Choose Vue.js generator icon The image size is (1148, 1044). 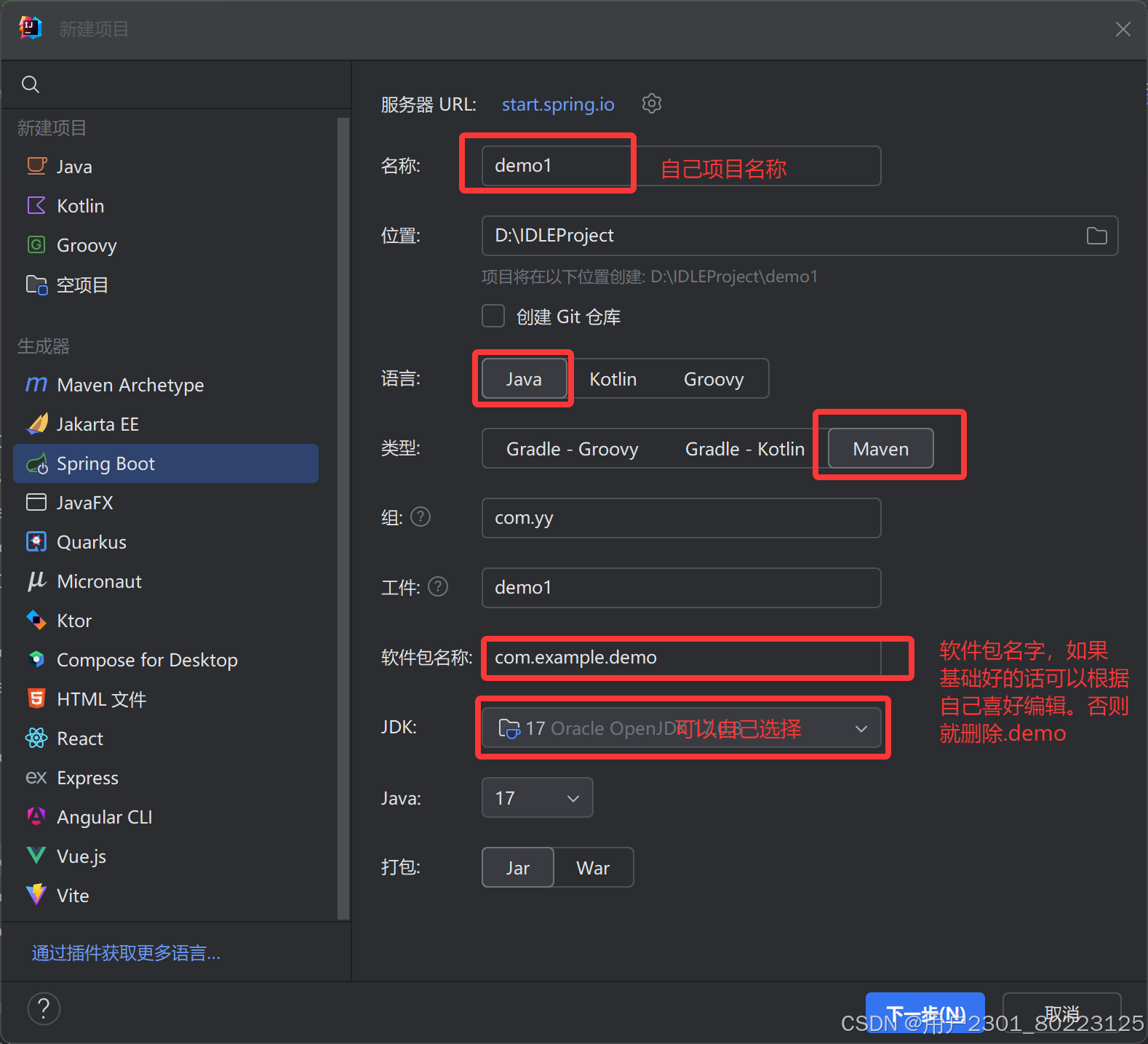pyautogui.click(x=36, y=856)
